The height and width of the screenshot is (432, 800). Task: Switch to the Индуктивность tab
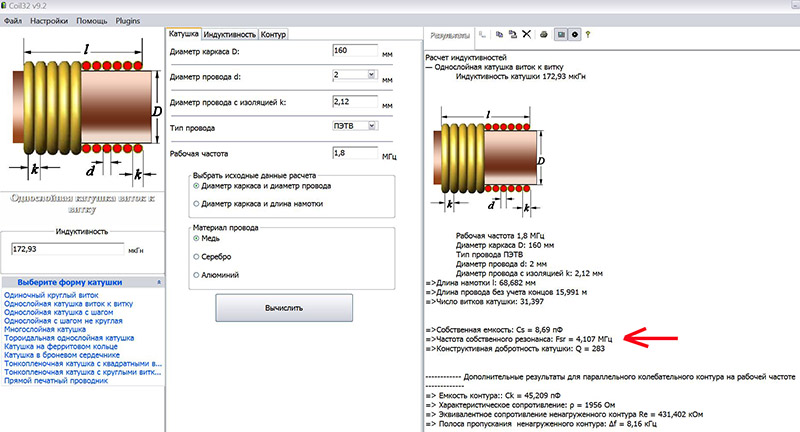click(230, 34)
